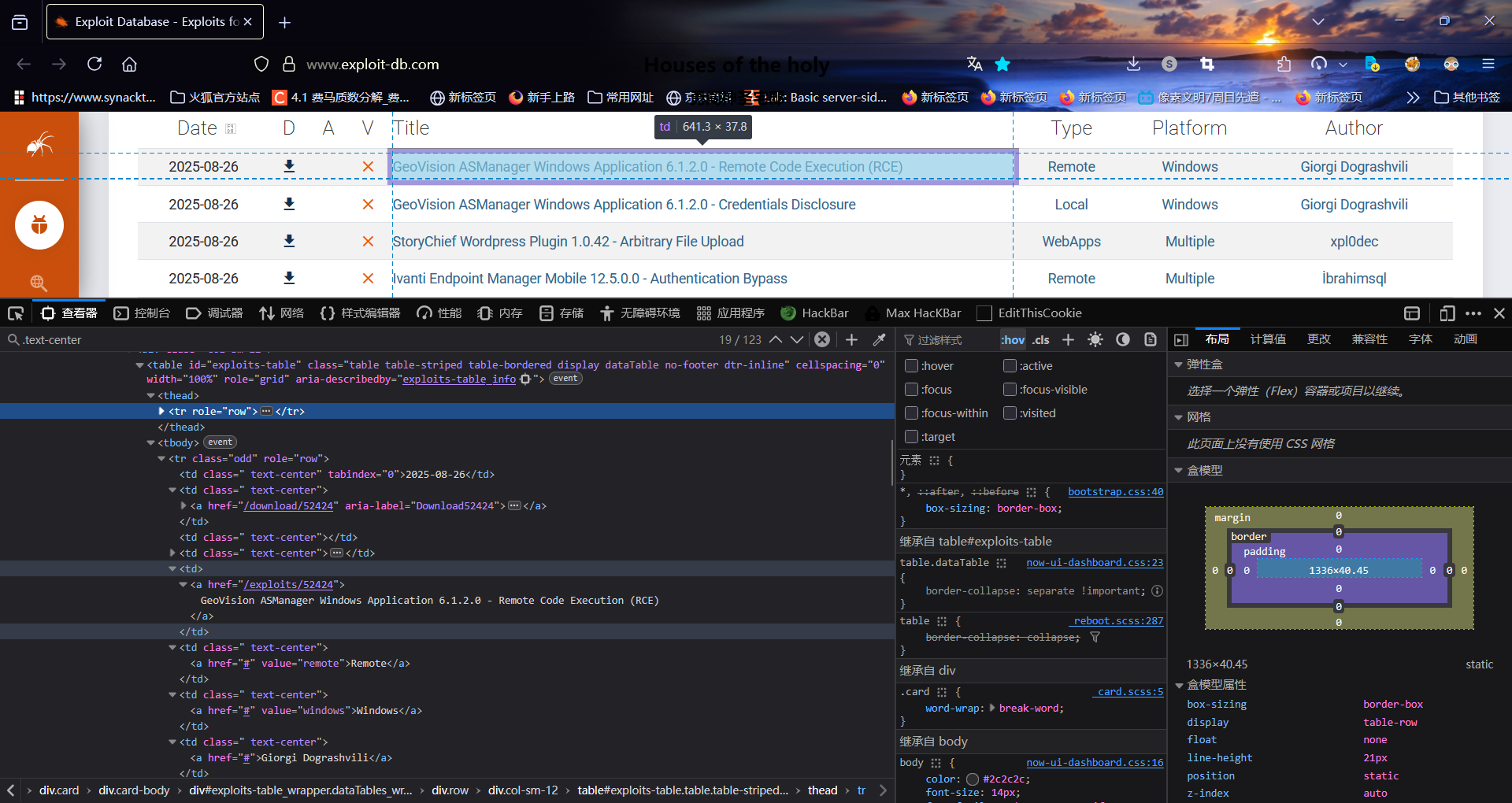Viewport: 1512px width, 803px height.
Task: Switch to the 兼容性 compatibility tab
Action: click(x=1369, y=339)
